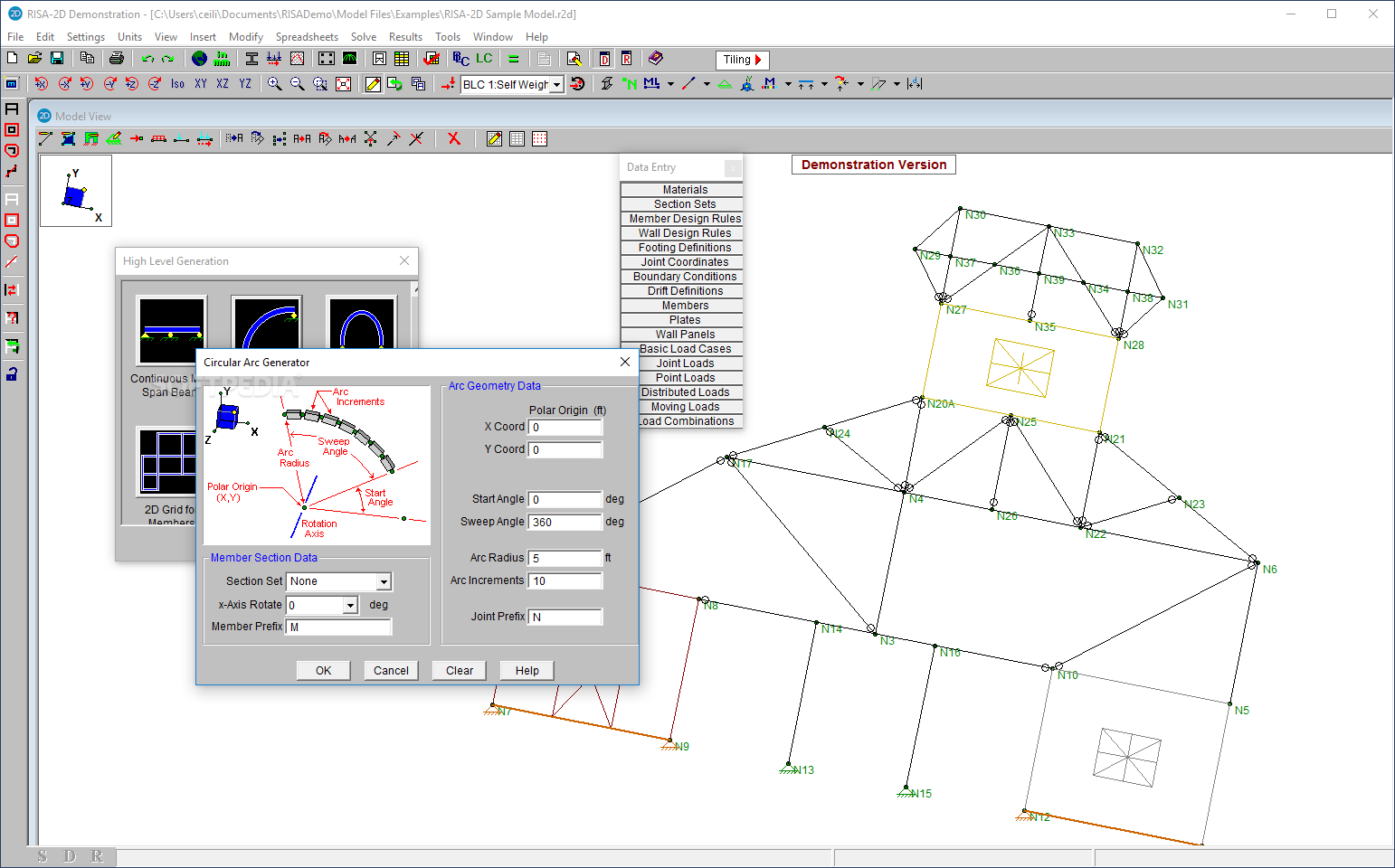1395x868 pixels.
Task: Click the I-beam section shape icon
Action: [251, 58]
